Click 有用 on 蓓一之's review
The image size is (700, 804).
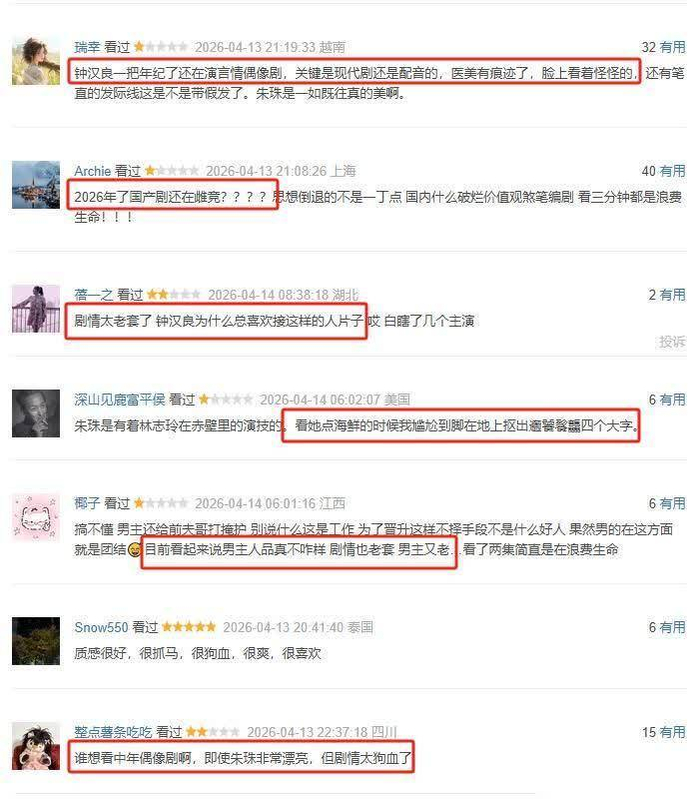pyautogui.click(x=672, y=295)
